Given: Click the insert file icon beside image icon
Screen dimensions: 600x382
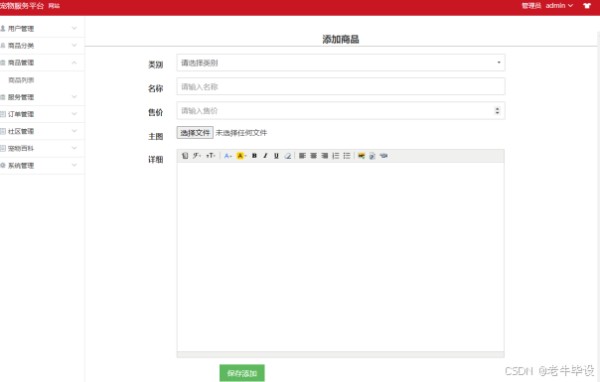Looking at the screenshot, I should (x=372, y=156).
